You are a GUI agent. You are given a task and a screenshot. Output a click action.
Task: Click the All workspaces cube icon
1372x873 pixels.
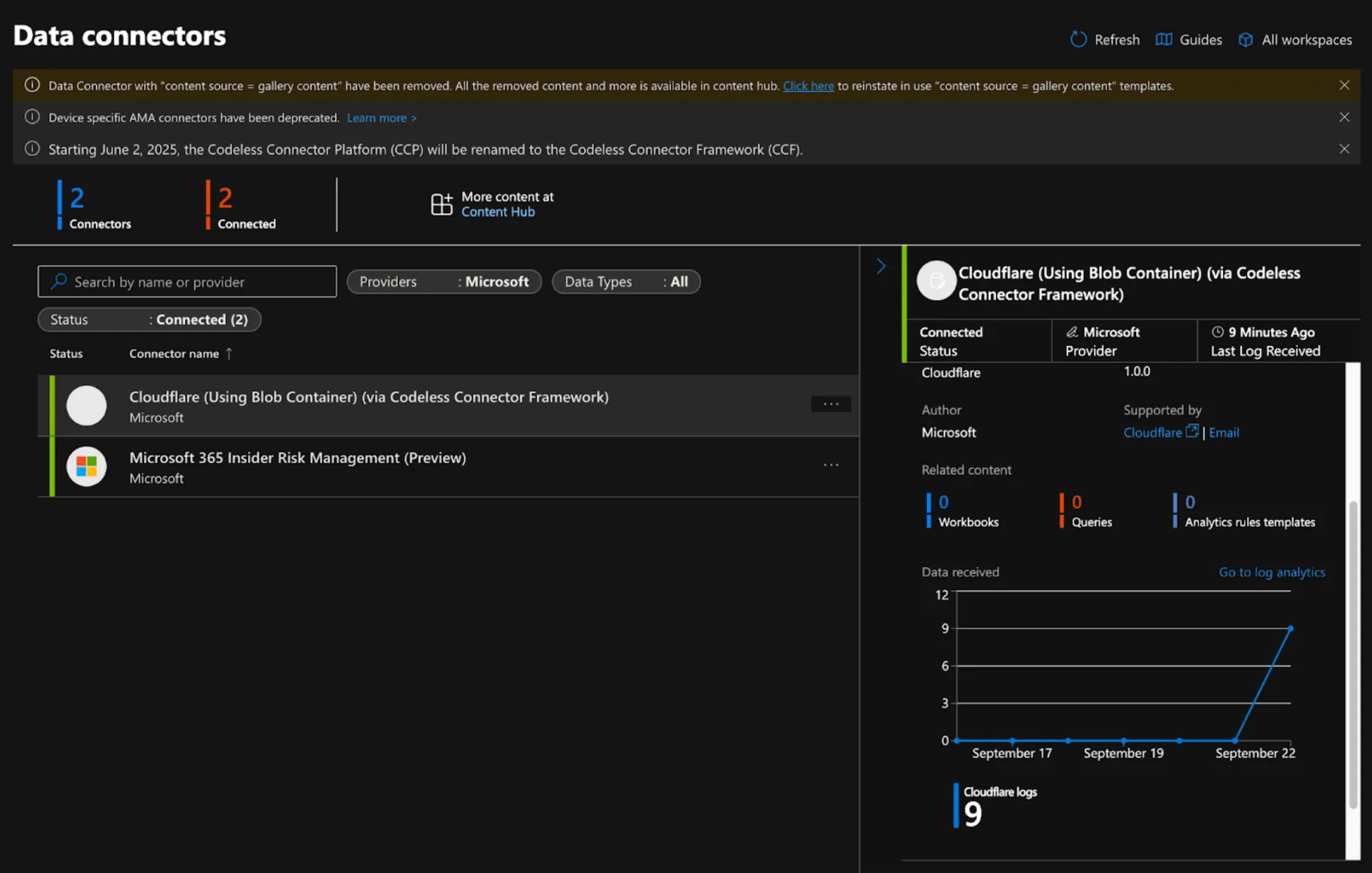tap(1246, 40)
